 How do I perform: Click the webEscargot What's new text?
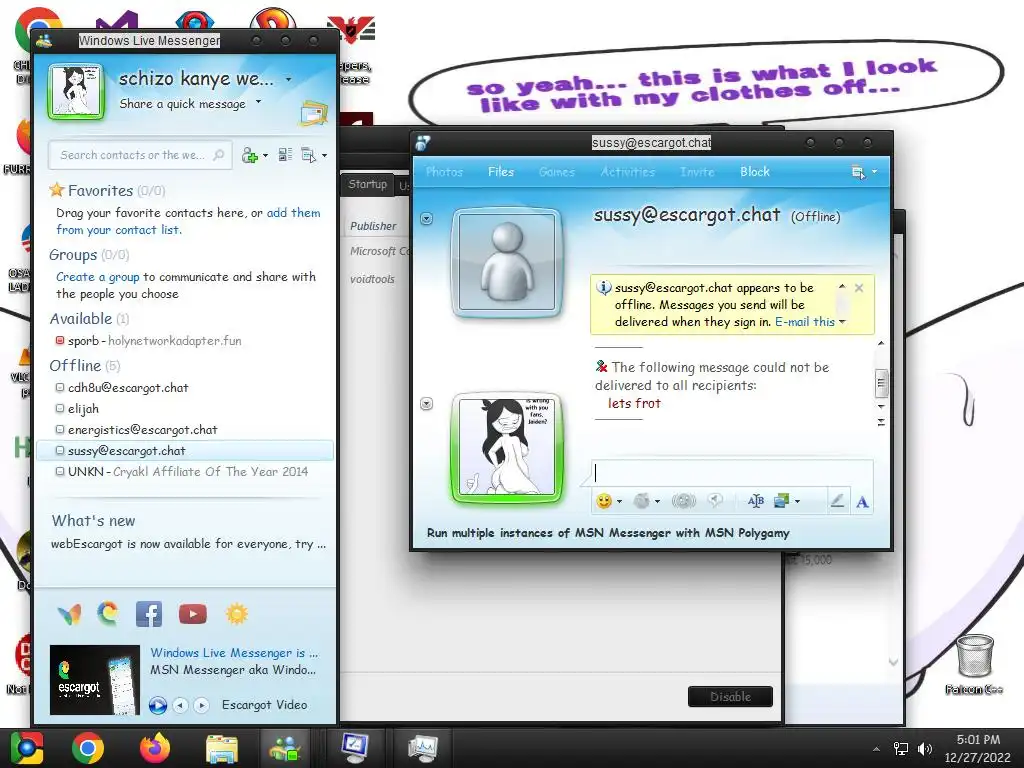coord(188,544)
